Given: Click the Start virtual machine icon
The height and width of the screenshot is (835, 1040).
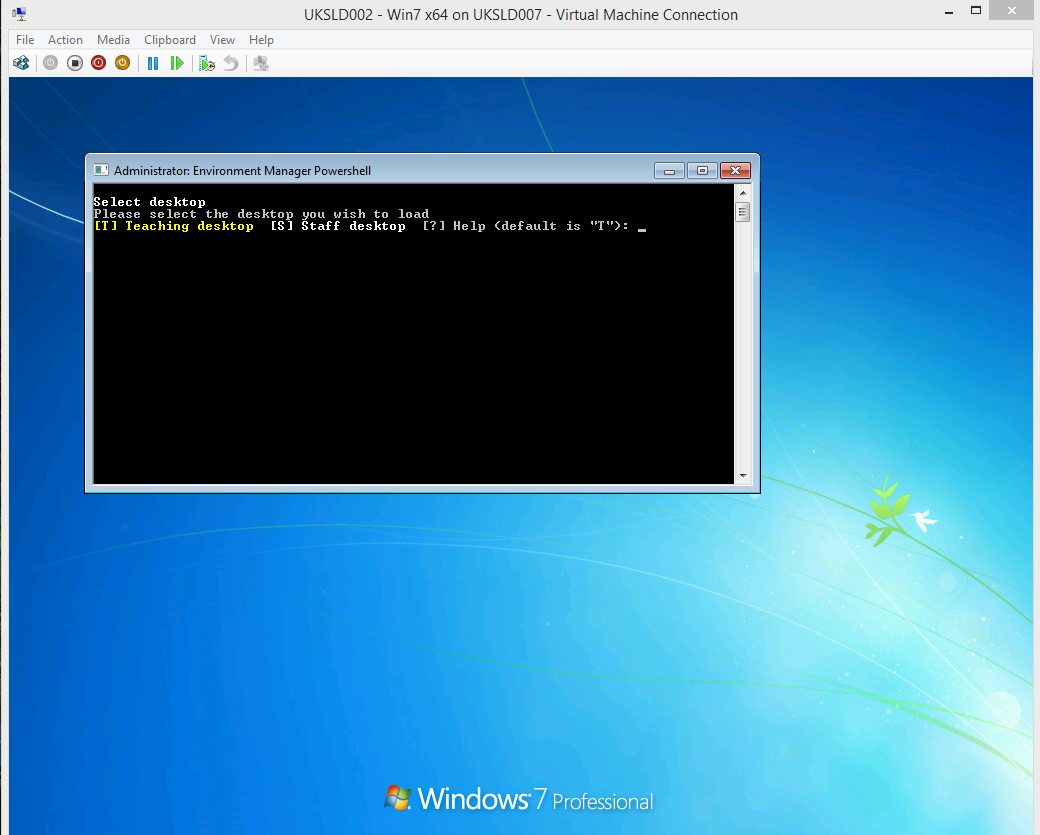Looking at the screenshot, I should [x=50, y=63].
